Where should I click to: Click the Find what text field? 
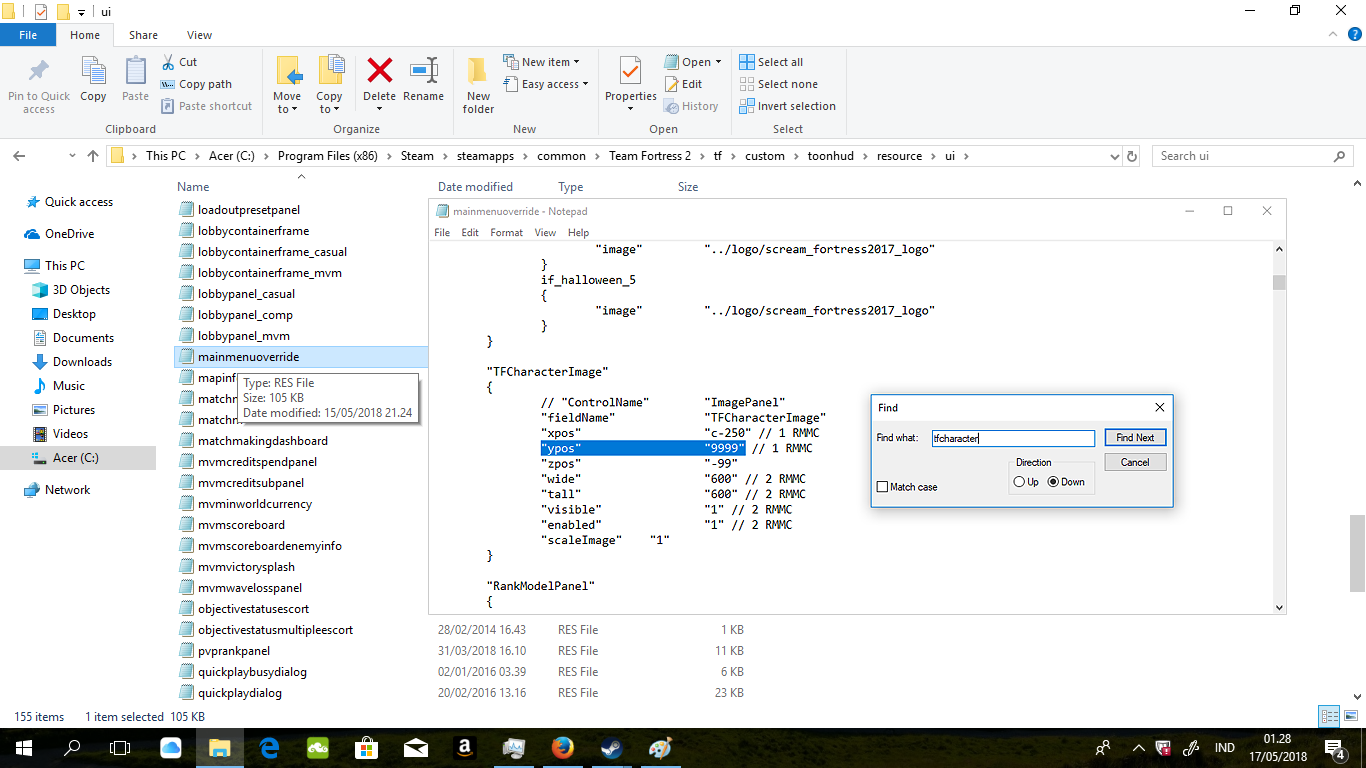click(1013, 438)
